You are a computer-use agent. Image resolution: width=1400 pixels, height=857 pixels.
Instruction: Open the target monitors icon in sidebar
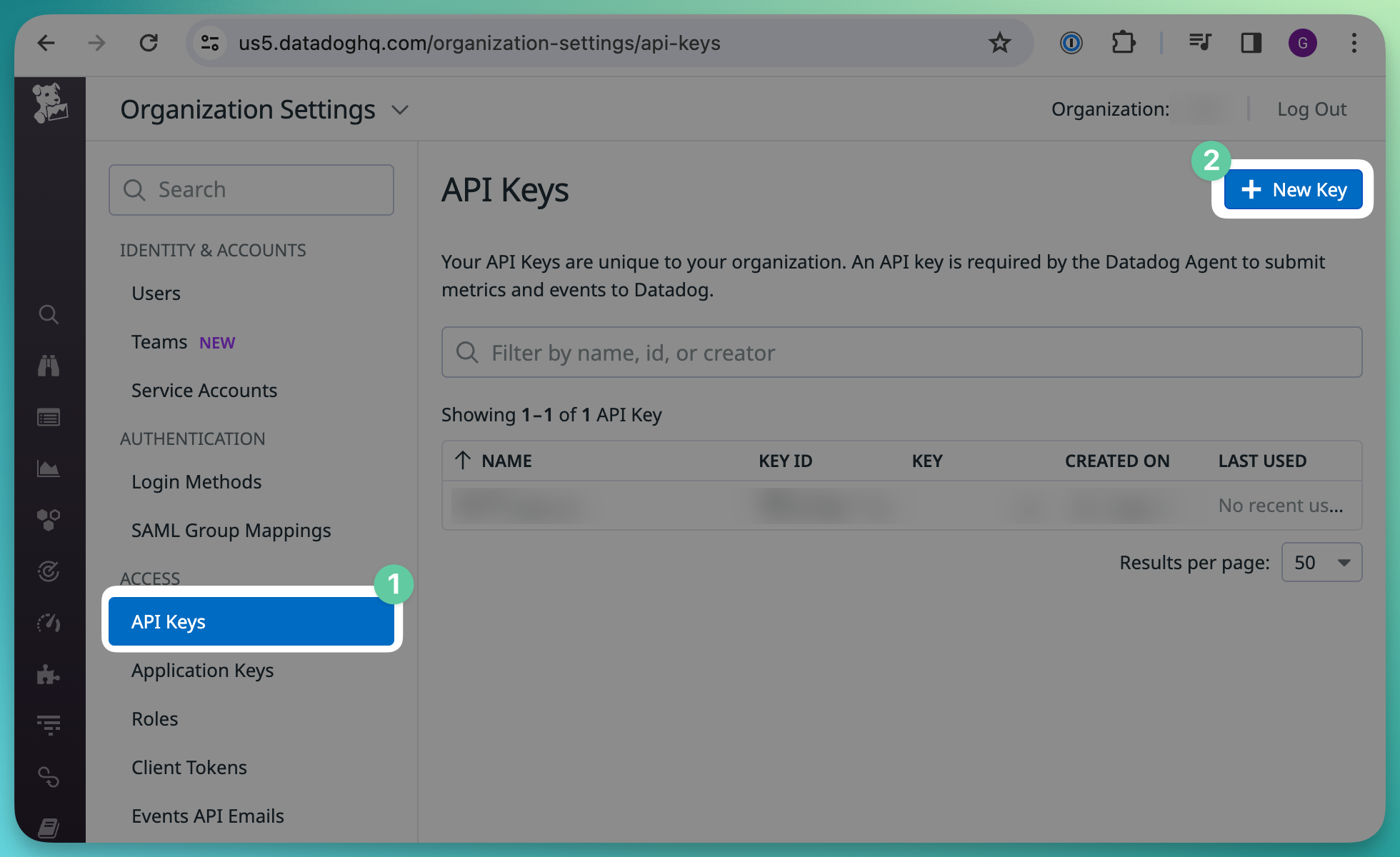tap(49, 571)
